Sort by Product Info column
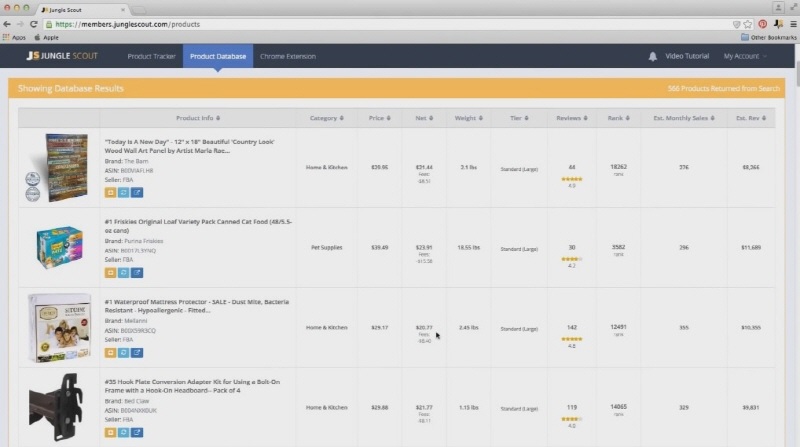The width and height of the screenshot is (800, 447). click(198, 118)
